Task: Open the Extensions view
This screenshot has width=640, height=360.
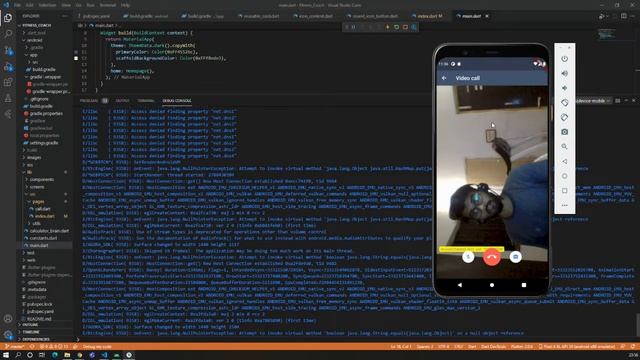Action: [8, 82]
